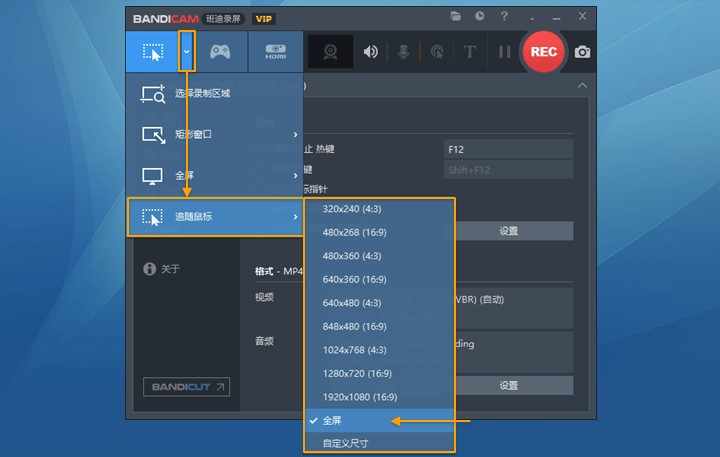Toggle the text overlay T icon

click(x=469, y=51)
